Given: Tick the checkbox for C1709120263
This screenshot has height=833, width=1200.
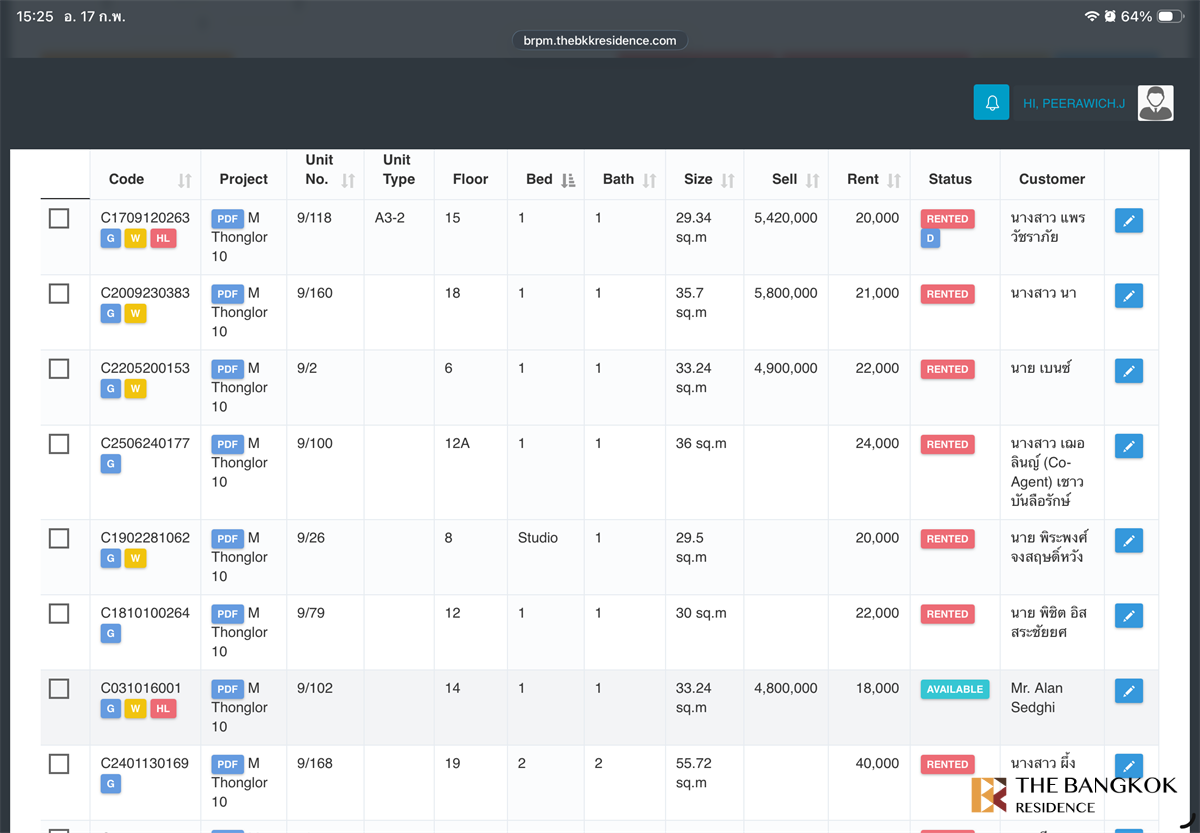Looking at the screenshot, I should point(59,218).
